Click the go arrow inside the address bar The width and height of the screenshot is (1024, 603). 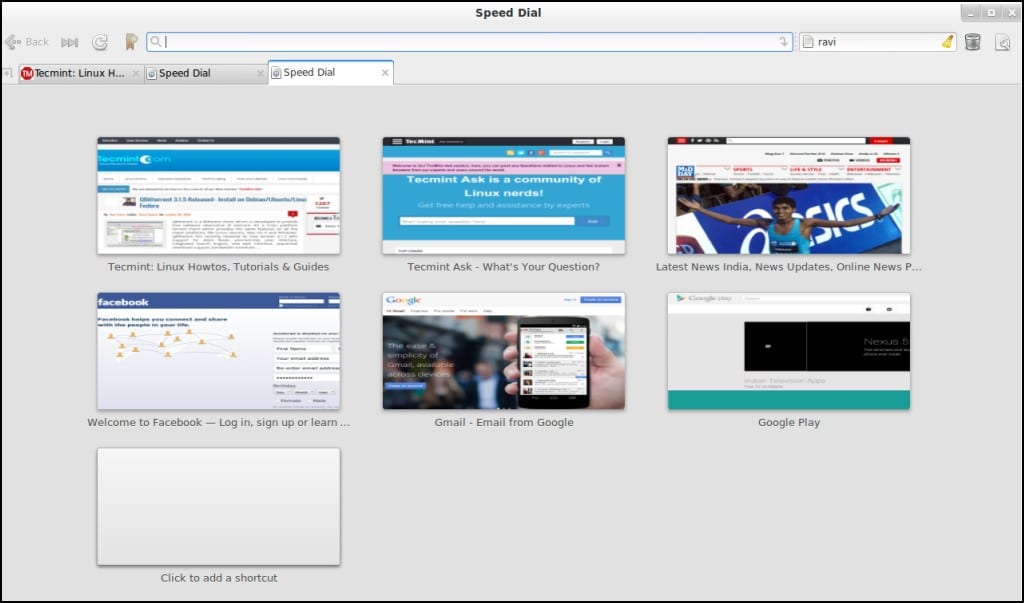click(783, 42)
